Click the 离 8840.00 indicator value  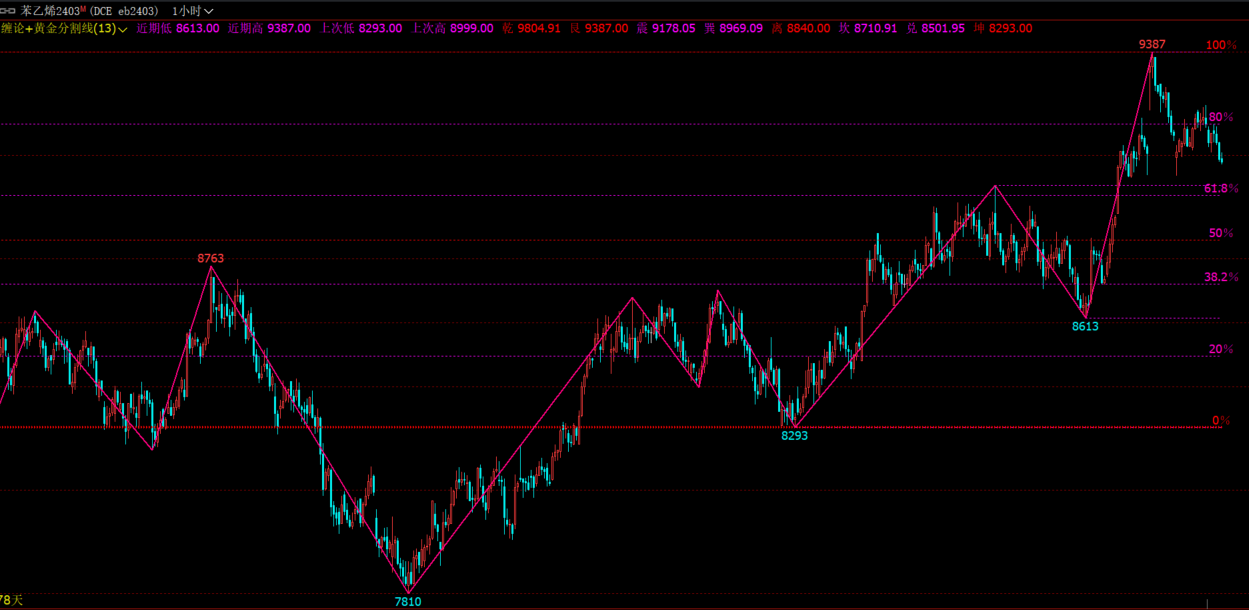pos(801,28)
